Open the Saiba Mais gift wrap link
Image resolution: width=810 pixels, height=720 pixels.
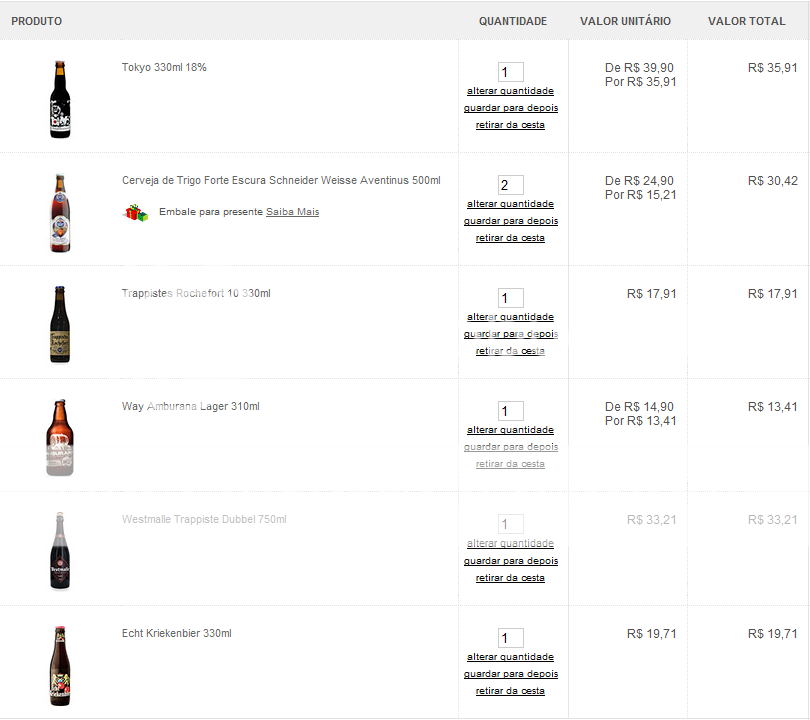coord(292,212)
